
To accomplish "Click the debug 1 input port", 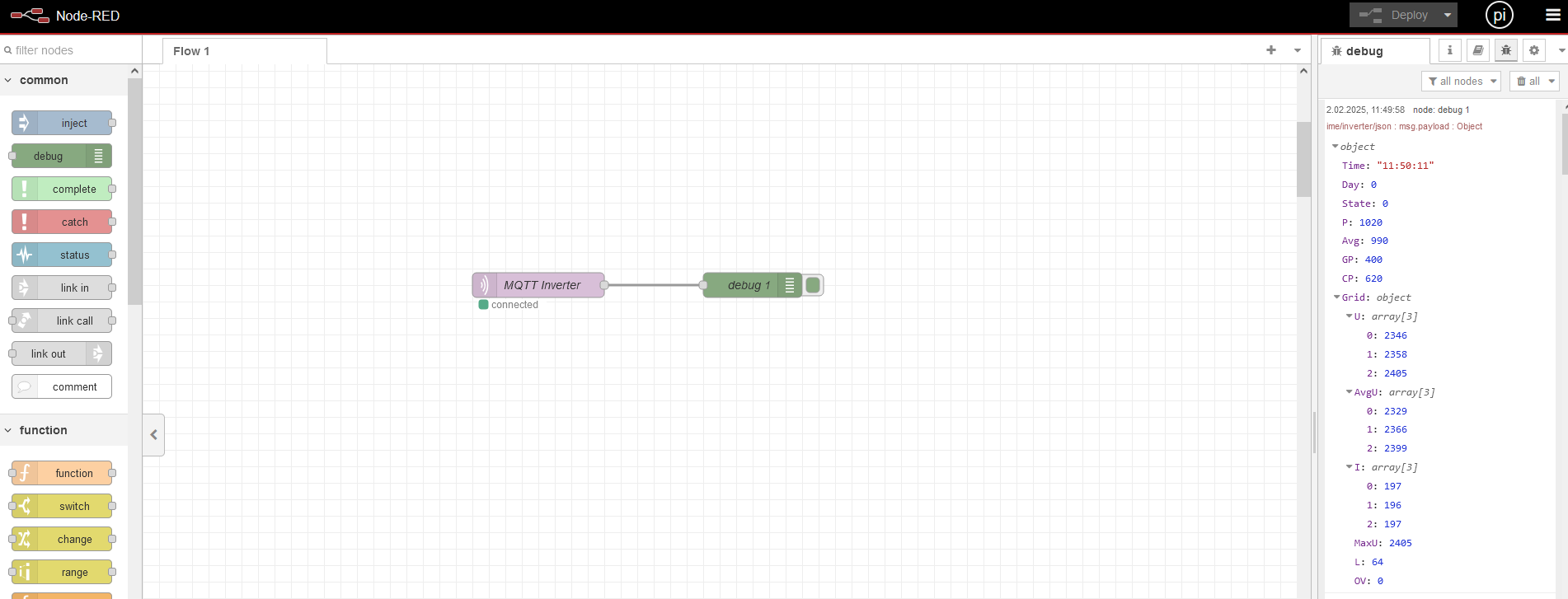I will (x=703, y=285).
